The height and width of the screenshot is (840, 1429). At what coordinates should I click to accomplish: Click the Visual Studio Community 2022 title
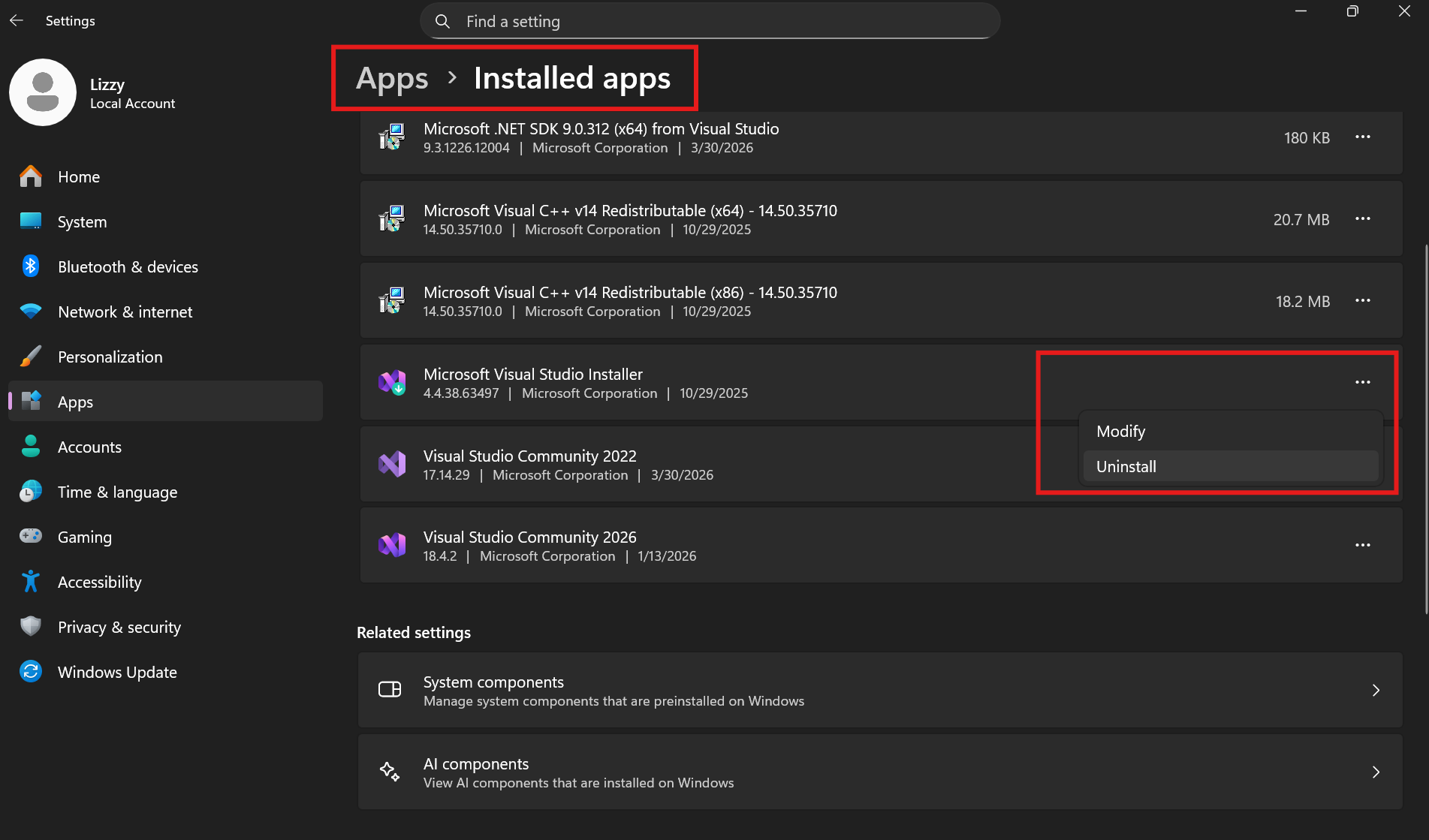point(529,456)
